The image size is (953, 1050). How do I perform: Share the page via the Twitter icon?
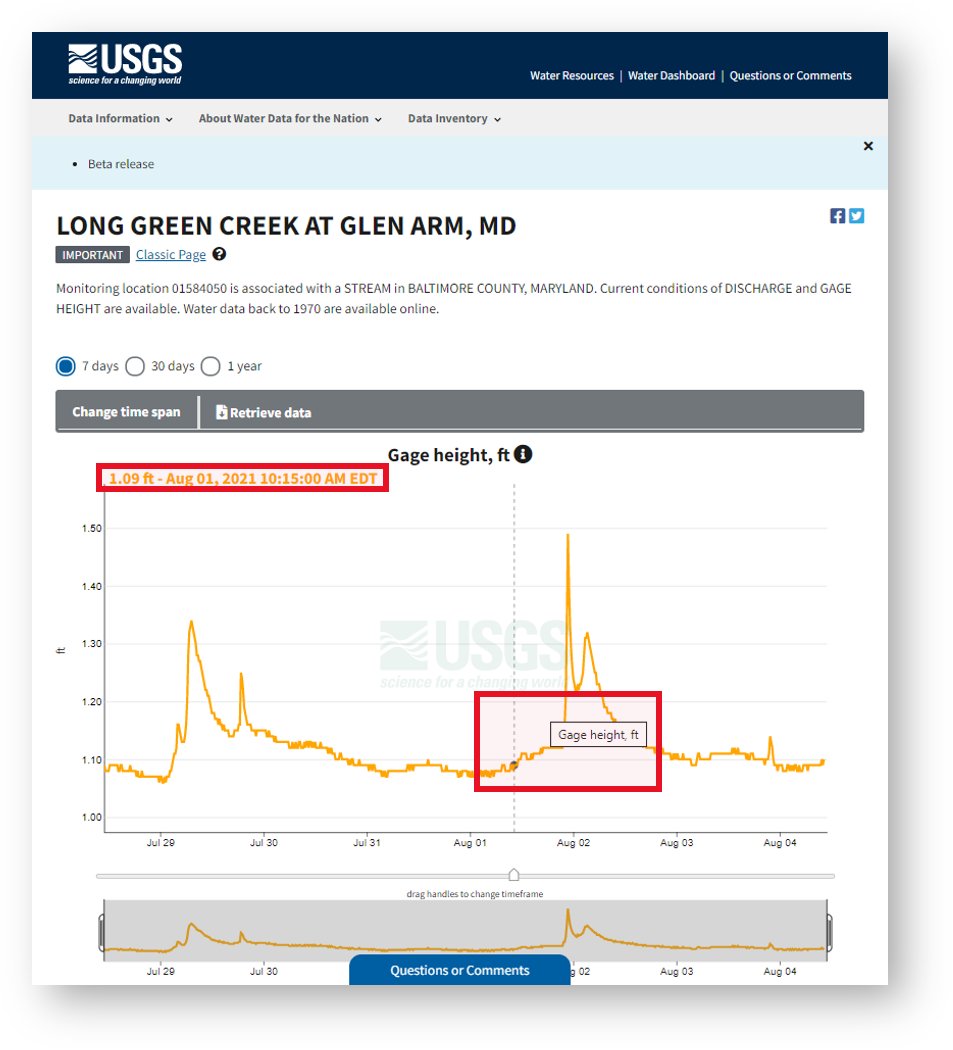[x=856, y=214]
